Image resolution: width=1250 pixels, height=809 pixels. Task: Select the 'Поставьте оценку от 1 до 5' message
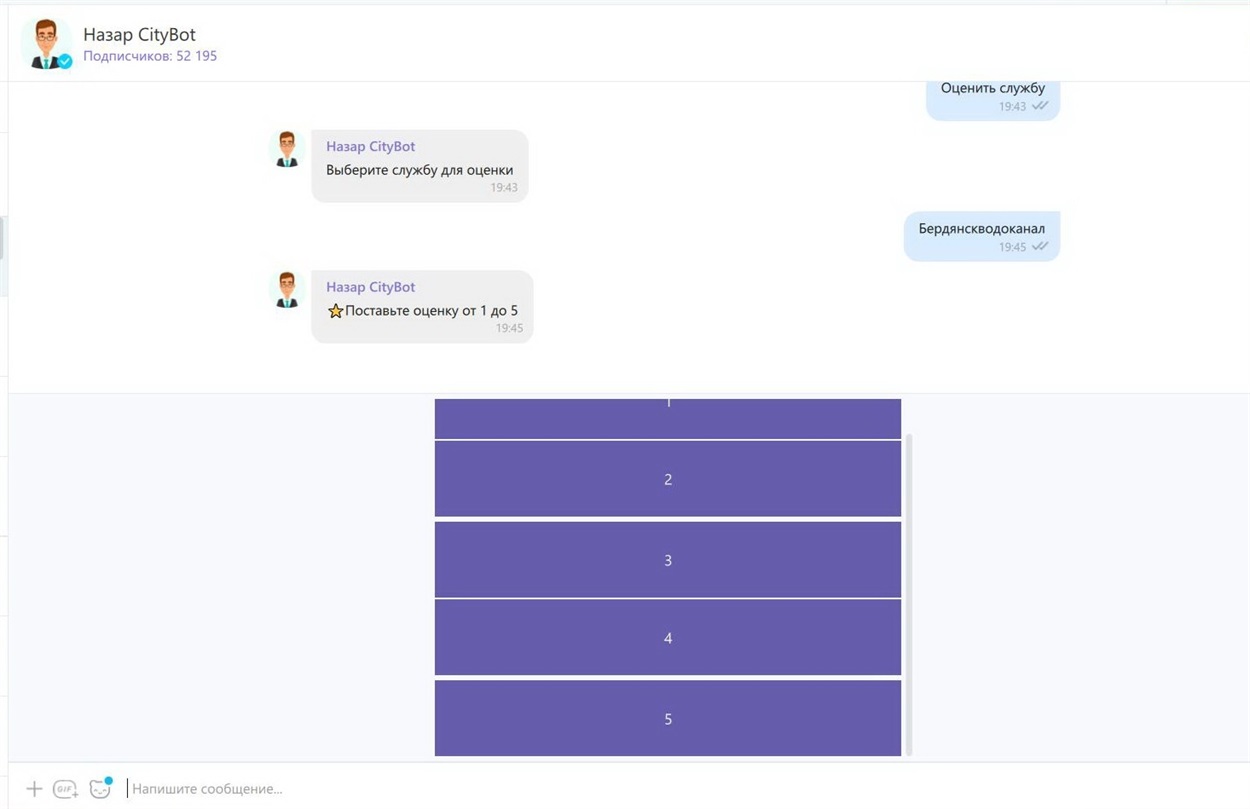tap(422, 307)
